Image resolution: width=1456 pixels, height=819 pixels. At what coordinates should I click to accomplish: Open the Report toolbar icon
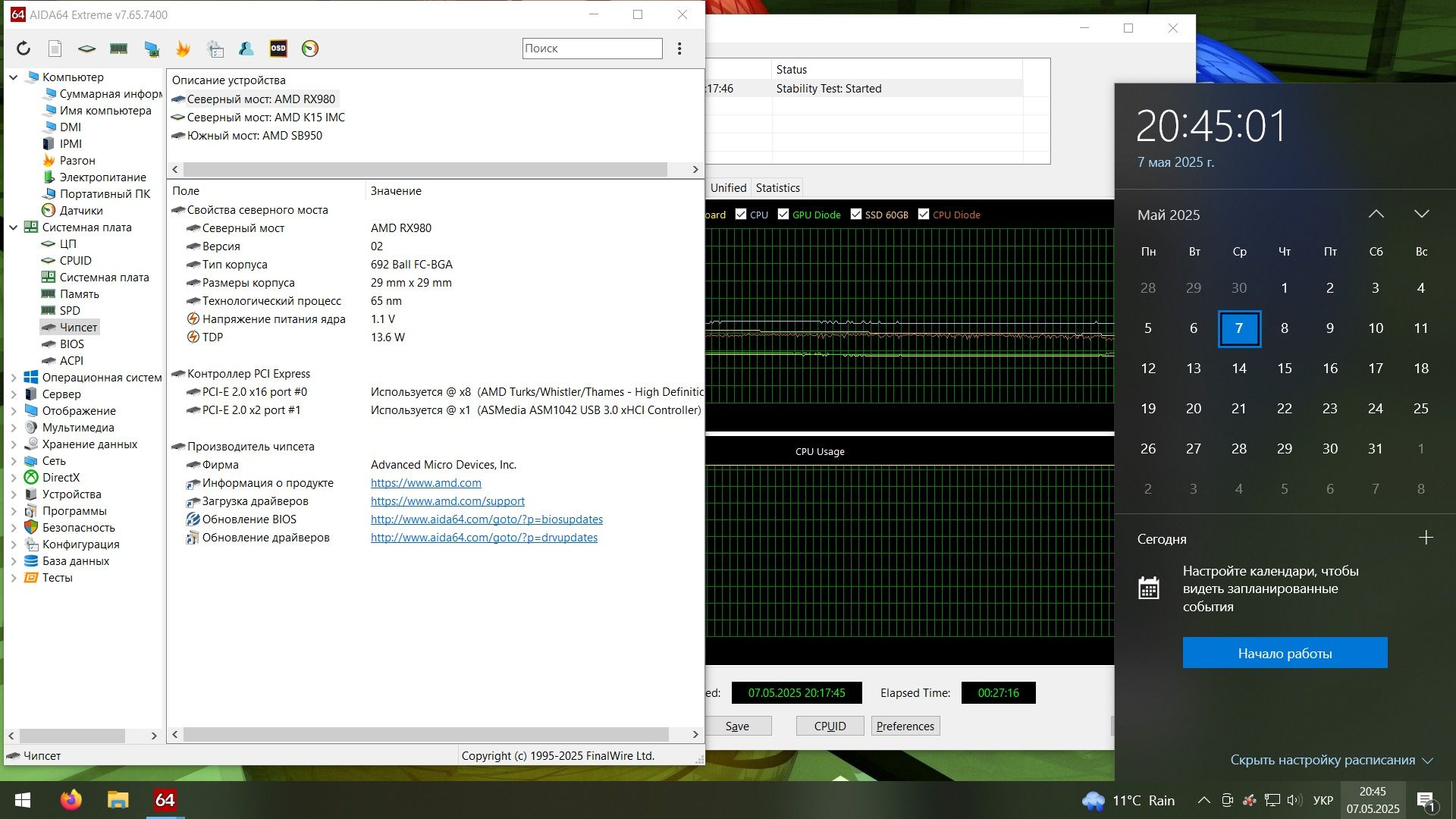(55, 49)
